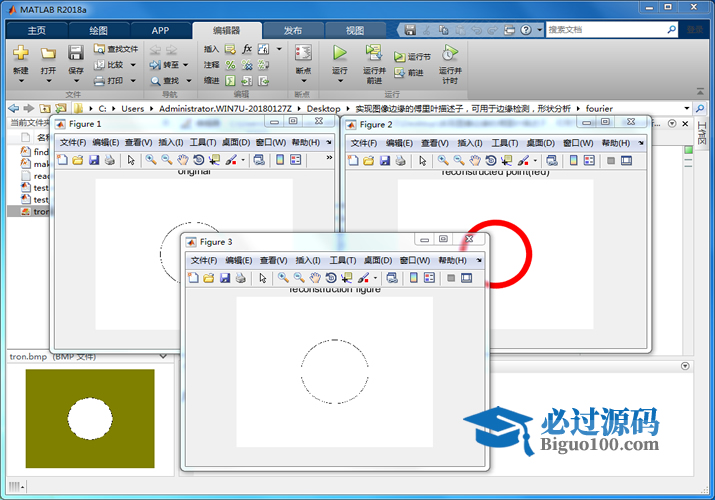715x500 pixels.
Task: Click the Save (保存) disk icon
Action: tap(76, 53)
